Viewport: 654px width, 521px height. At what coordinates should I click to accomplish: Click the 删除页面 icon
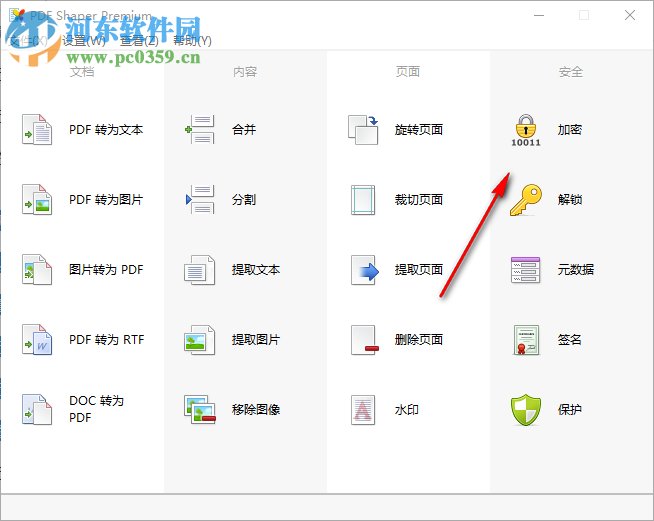click(365, 340)
